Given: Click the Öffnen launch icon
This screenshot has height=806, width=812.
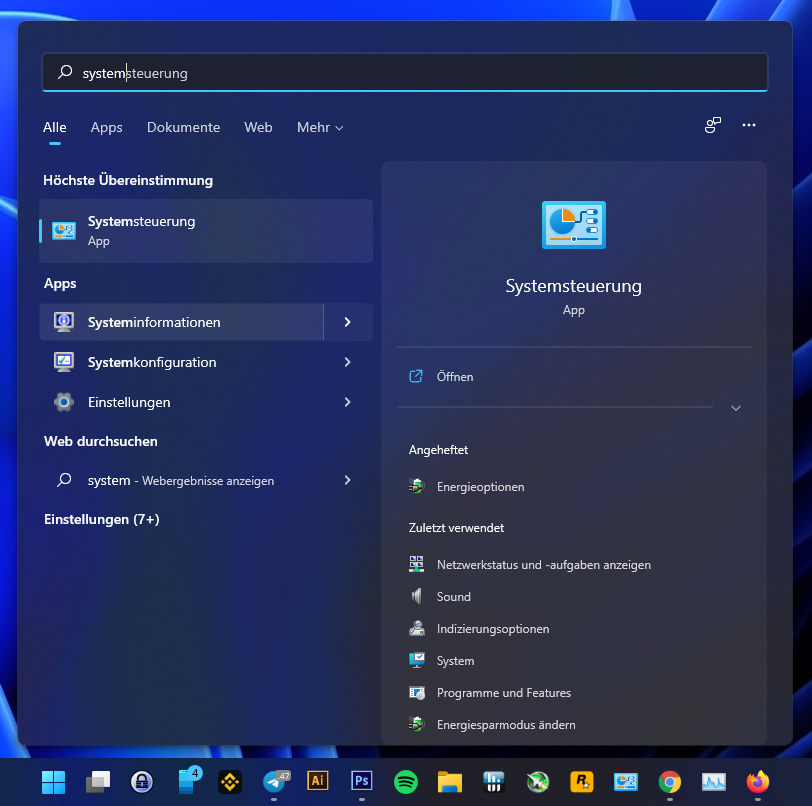Looking at the screenshot, I should 416,376.
